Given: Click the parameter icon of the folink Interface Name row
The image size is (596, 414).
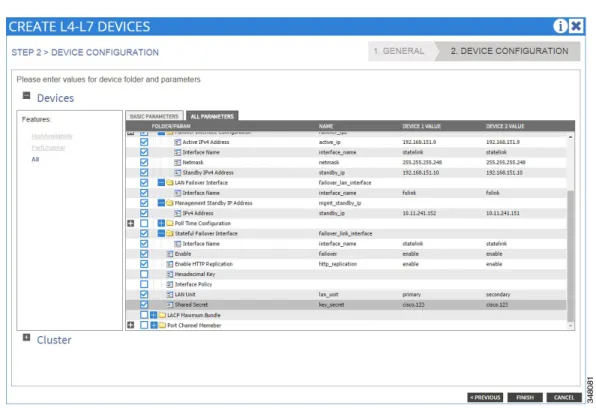Looking at the screenshot, I should pos(177,193).
